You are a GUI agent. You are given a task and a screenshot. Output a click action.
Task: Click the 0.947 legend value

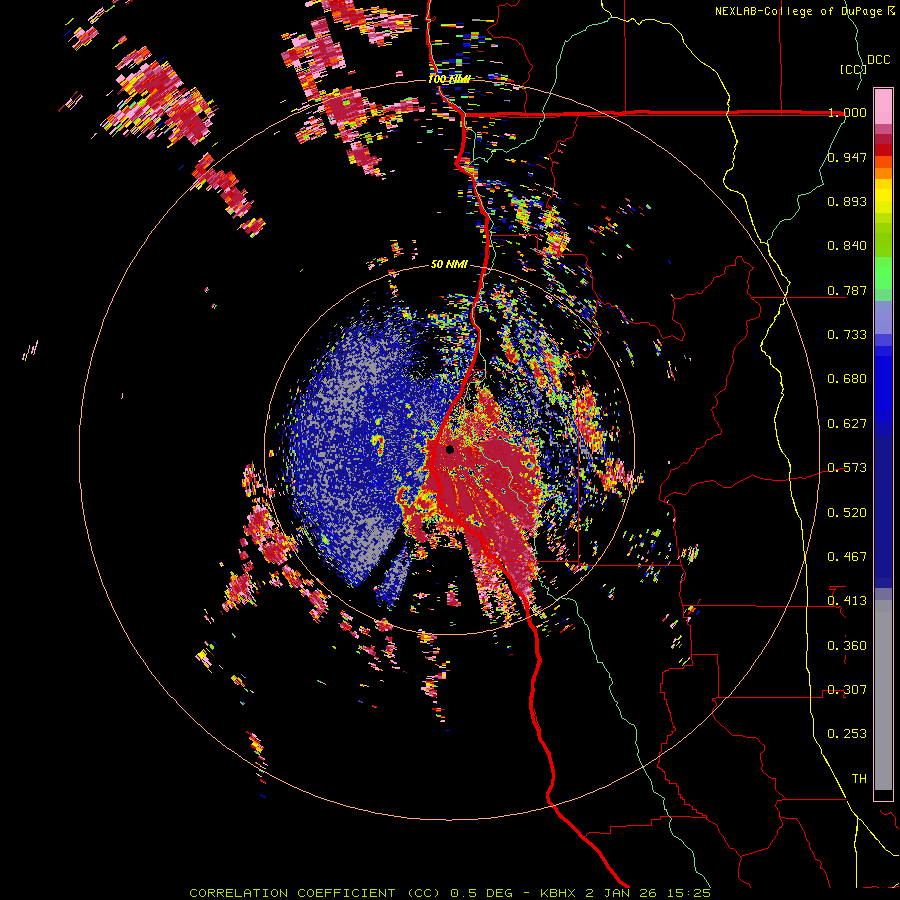tap(847, 157)
